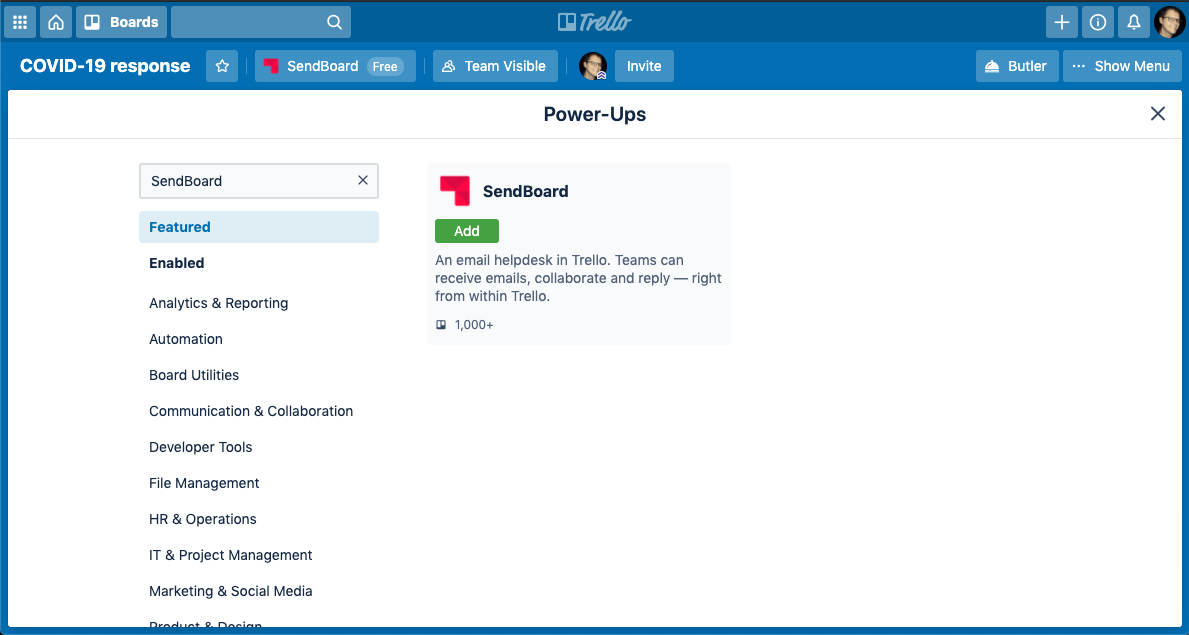Select Board Utilities category
Image resolution: width=1189 pixels, height=635 pixels.
(x=194, y=375)
